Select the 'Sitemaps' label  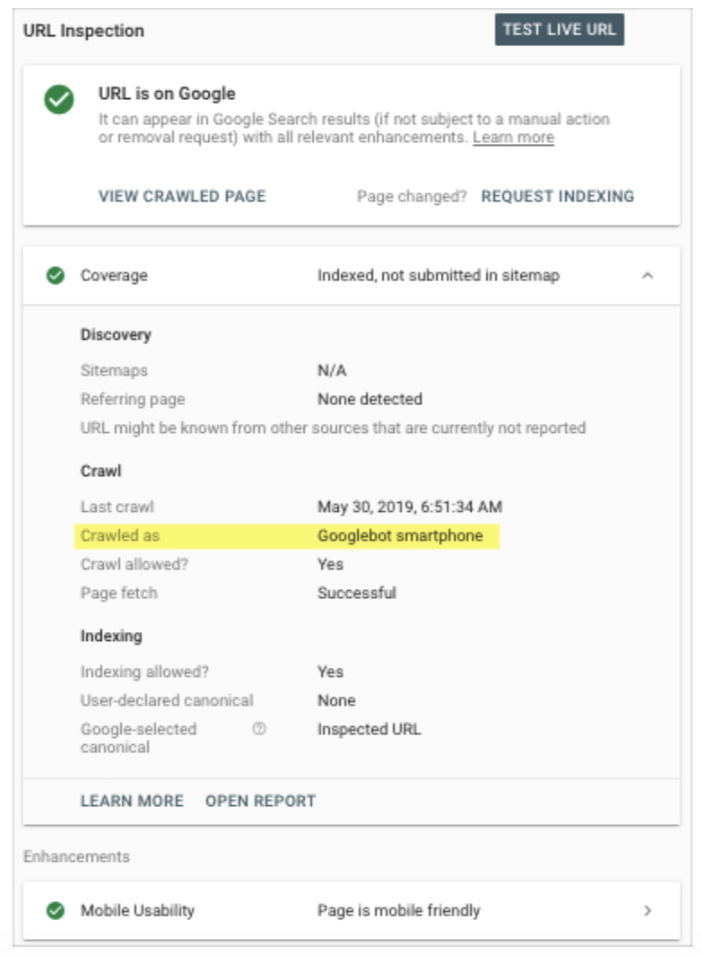[x=114, y=371]
